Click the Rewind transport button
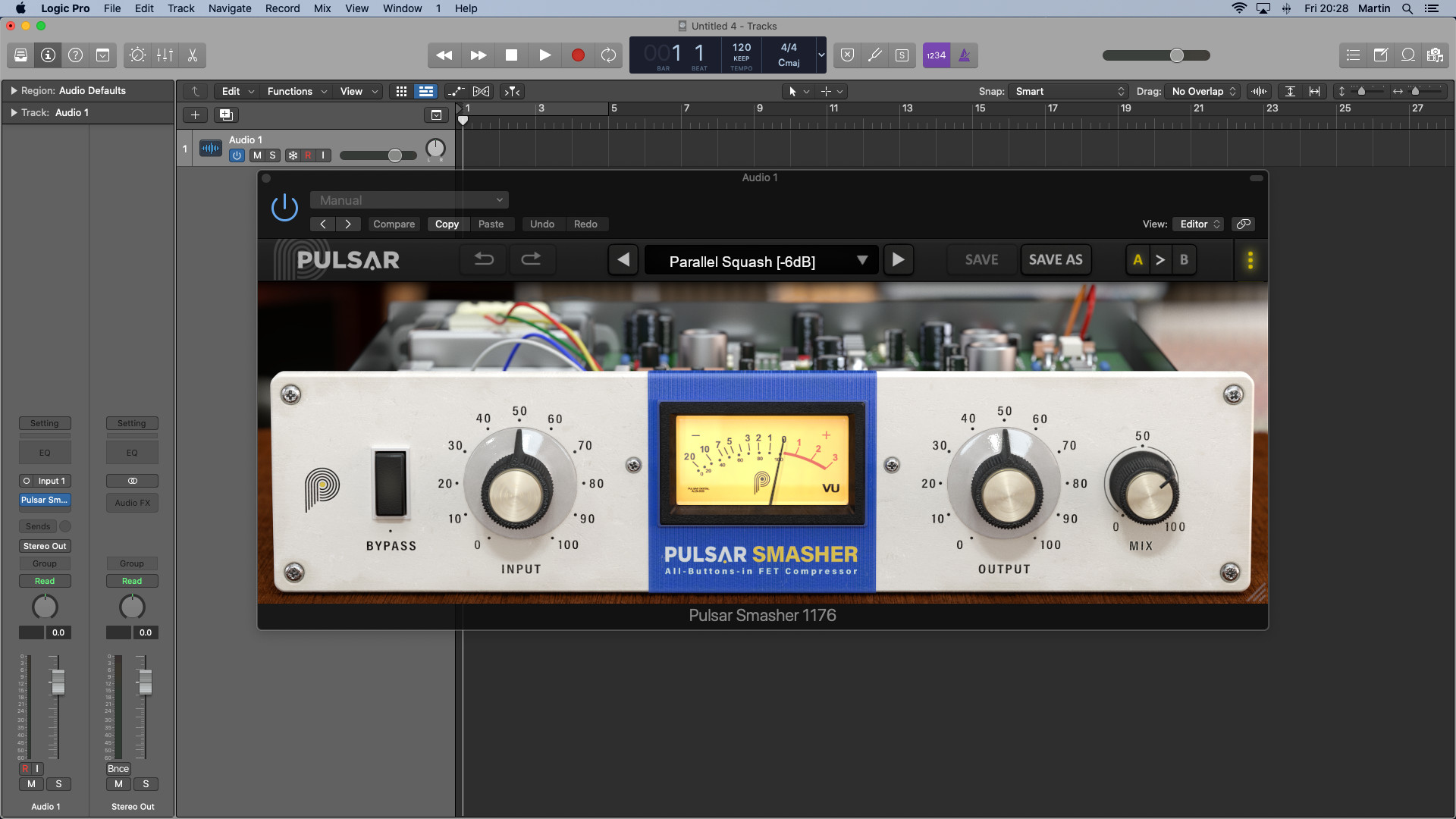1456x819 pixels. (x=444, y=55)
